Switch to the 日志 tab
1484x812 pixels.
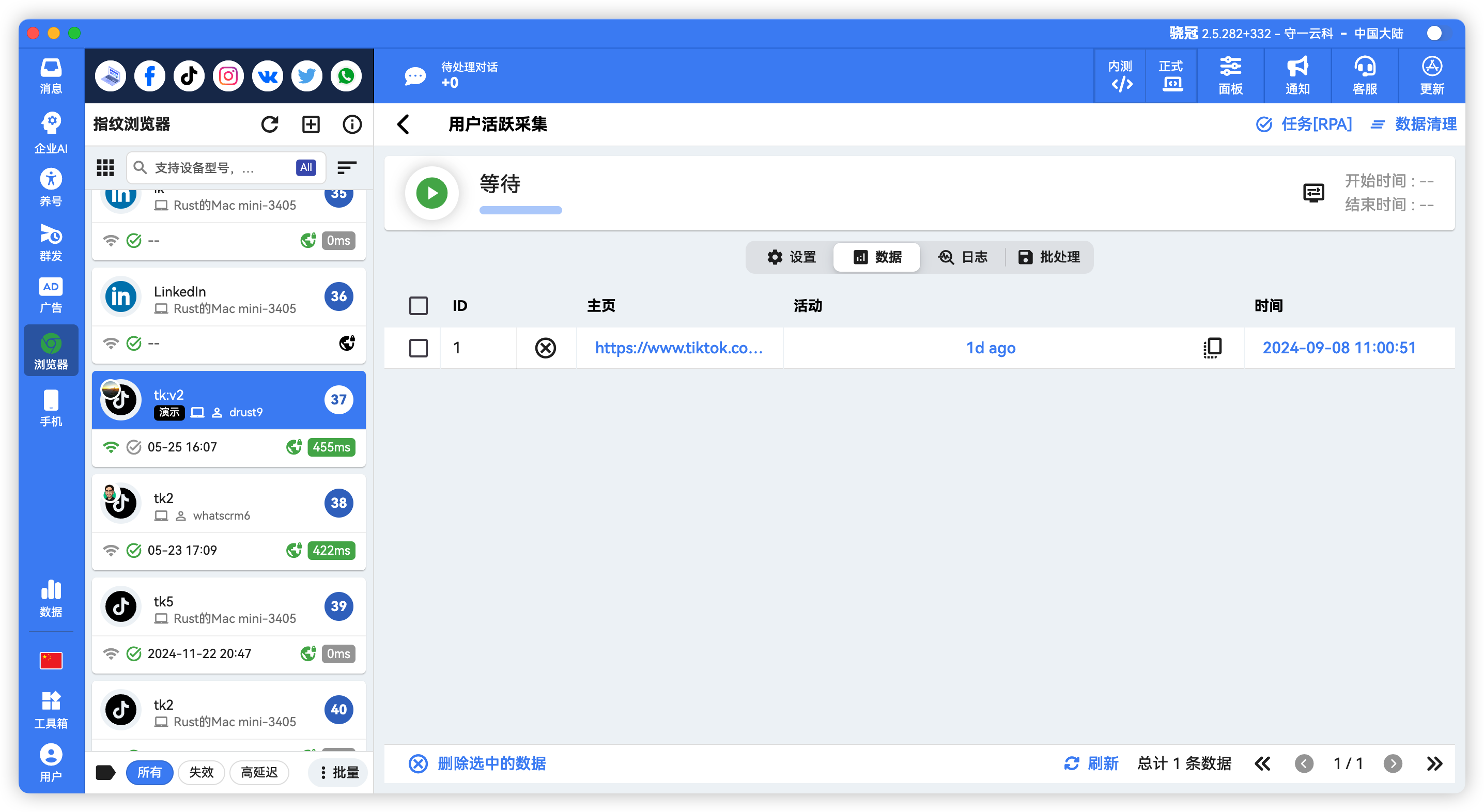(x=964, y=257)
